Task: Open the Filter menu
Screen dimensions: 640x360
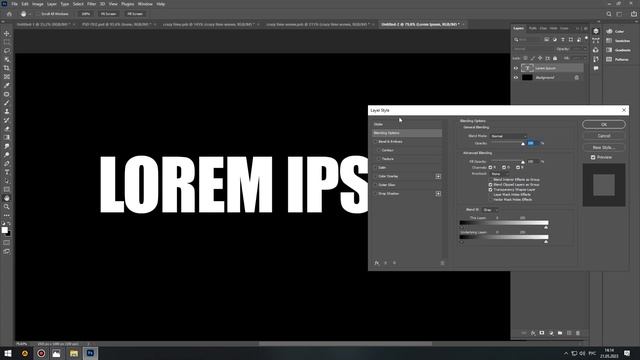Action: [x=91, y=4]
